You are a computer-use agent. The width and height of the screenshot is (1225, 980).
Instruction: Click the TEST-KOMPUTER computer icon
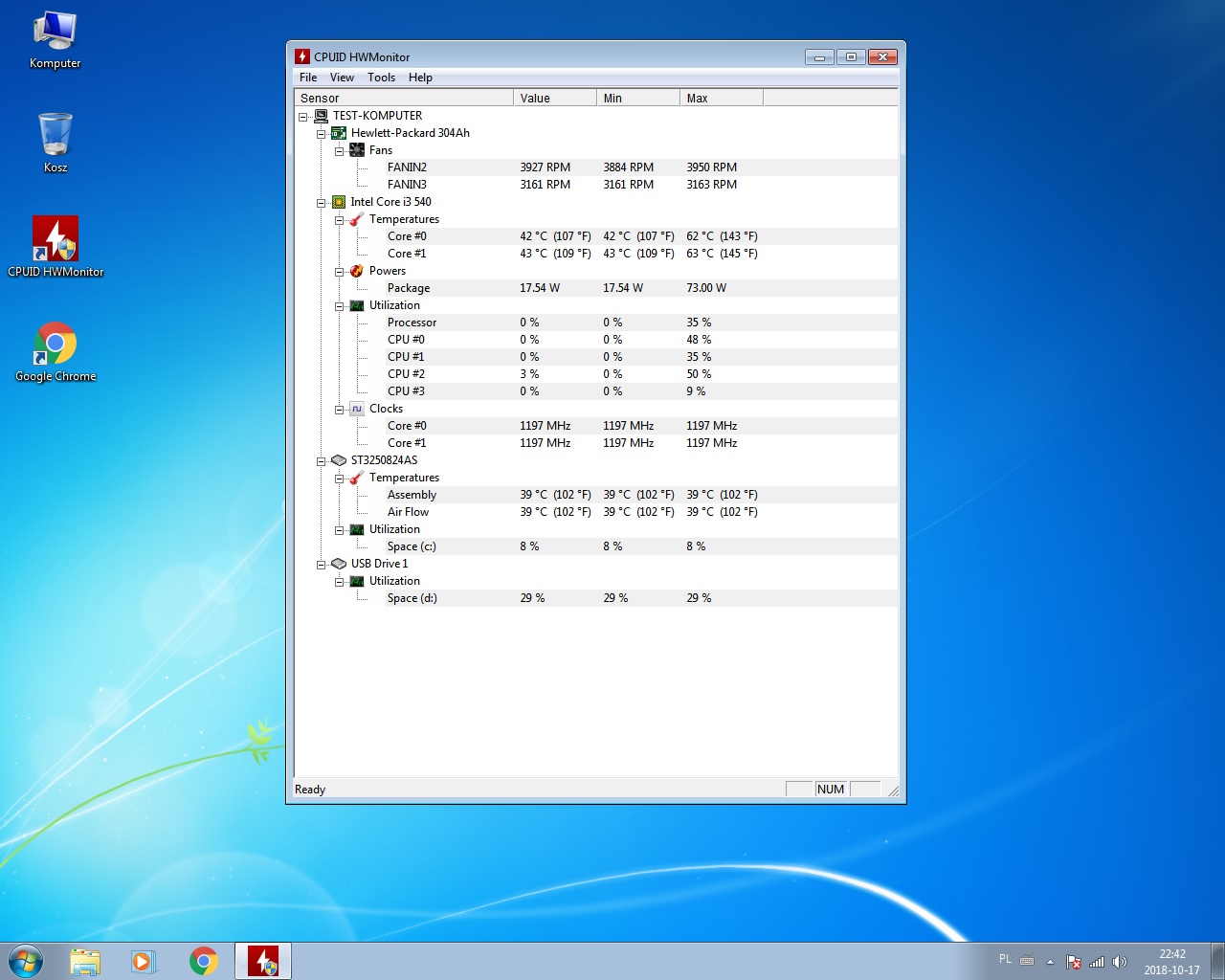pyautogui.click(x=322, y=116)
